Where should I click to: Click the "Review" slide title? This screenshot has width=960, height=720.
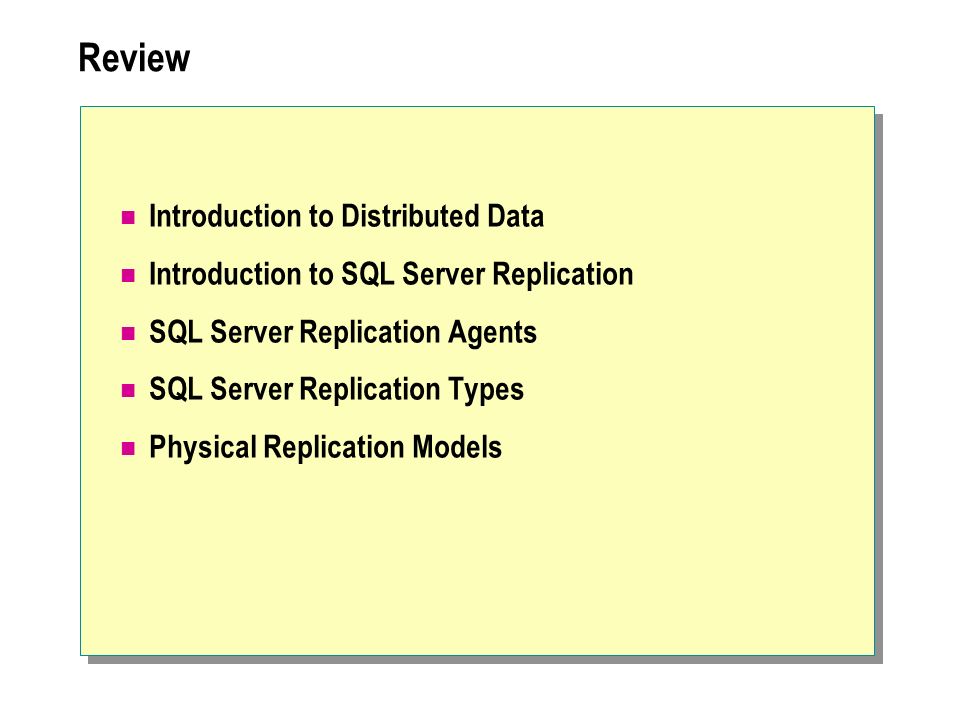pyautogui.click(x=134, y=58)
